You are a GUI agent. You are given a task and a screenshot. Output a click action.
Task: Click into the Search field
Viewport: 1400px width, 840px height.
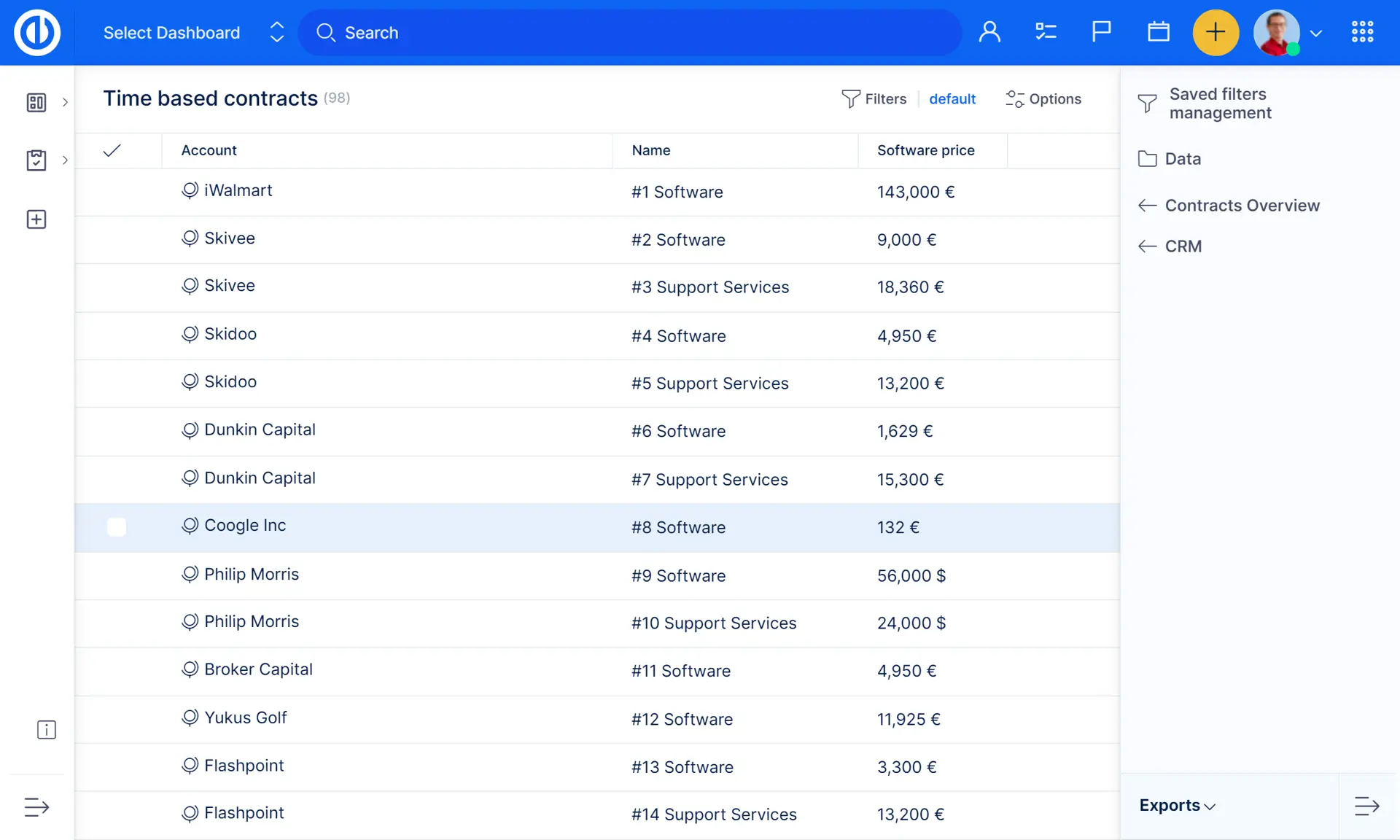coord(627,33)
